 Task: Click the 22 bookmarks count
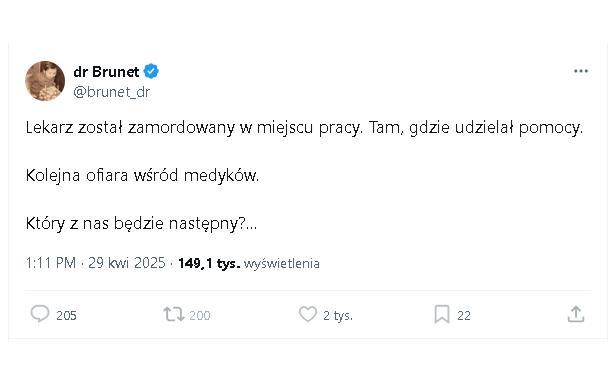click(464, 315)
